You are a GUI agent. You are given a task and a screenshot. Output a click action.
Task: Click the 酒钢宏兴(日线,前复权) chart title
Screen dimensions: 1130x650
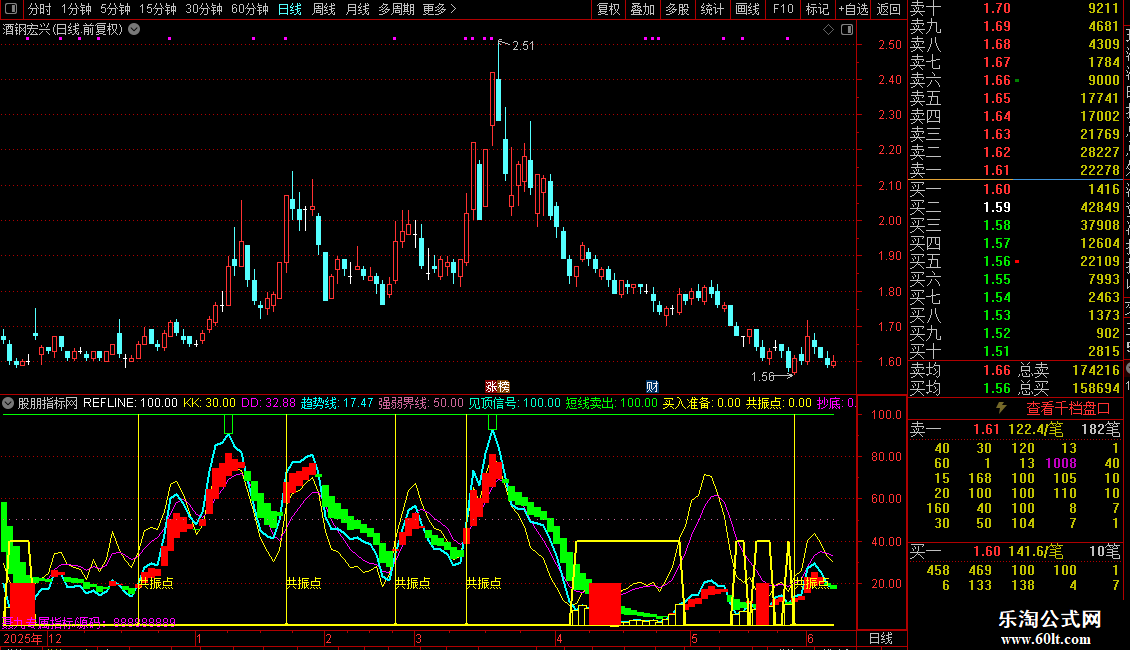coord(63,30)
